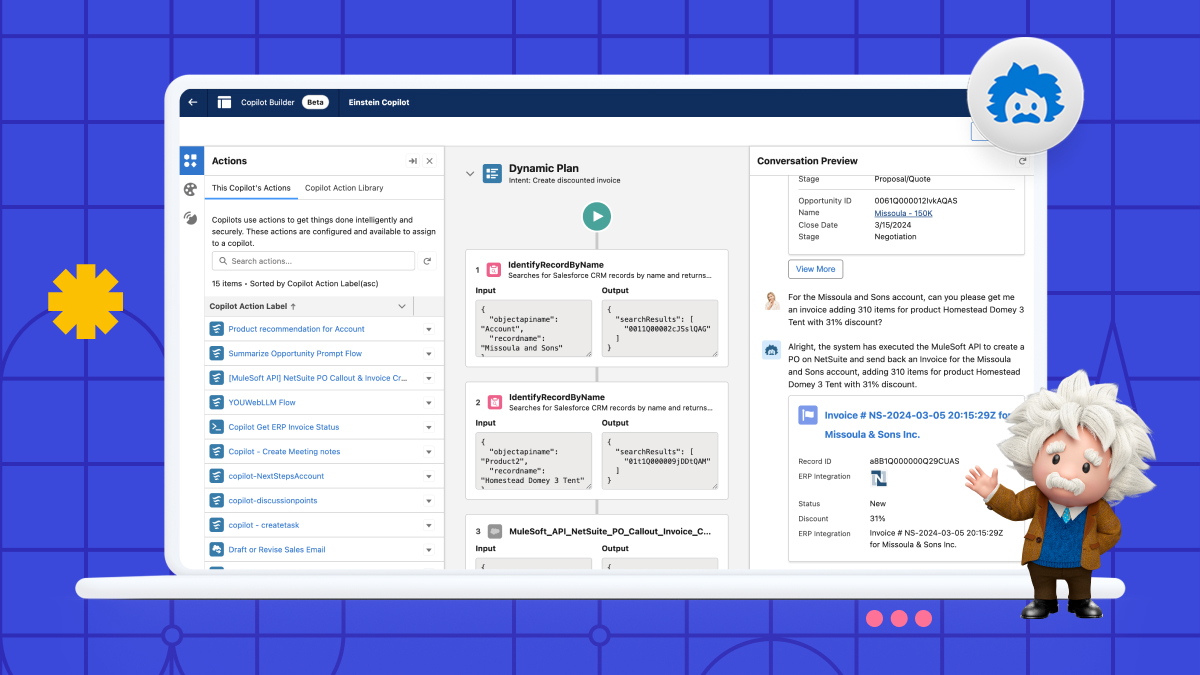This screenshot has width=1200, height=675.
Task: Expand the Draft or Revise Sales Email action
Action: pyautogui.click(x=428, y=549)
